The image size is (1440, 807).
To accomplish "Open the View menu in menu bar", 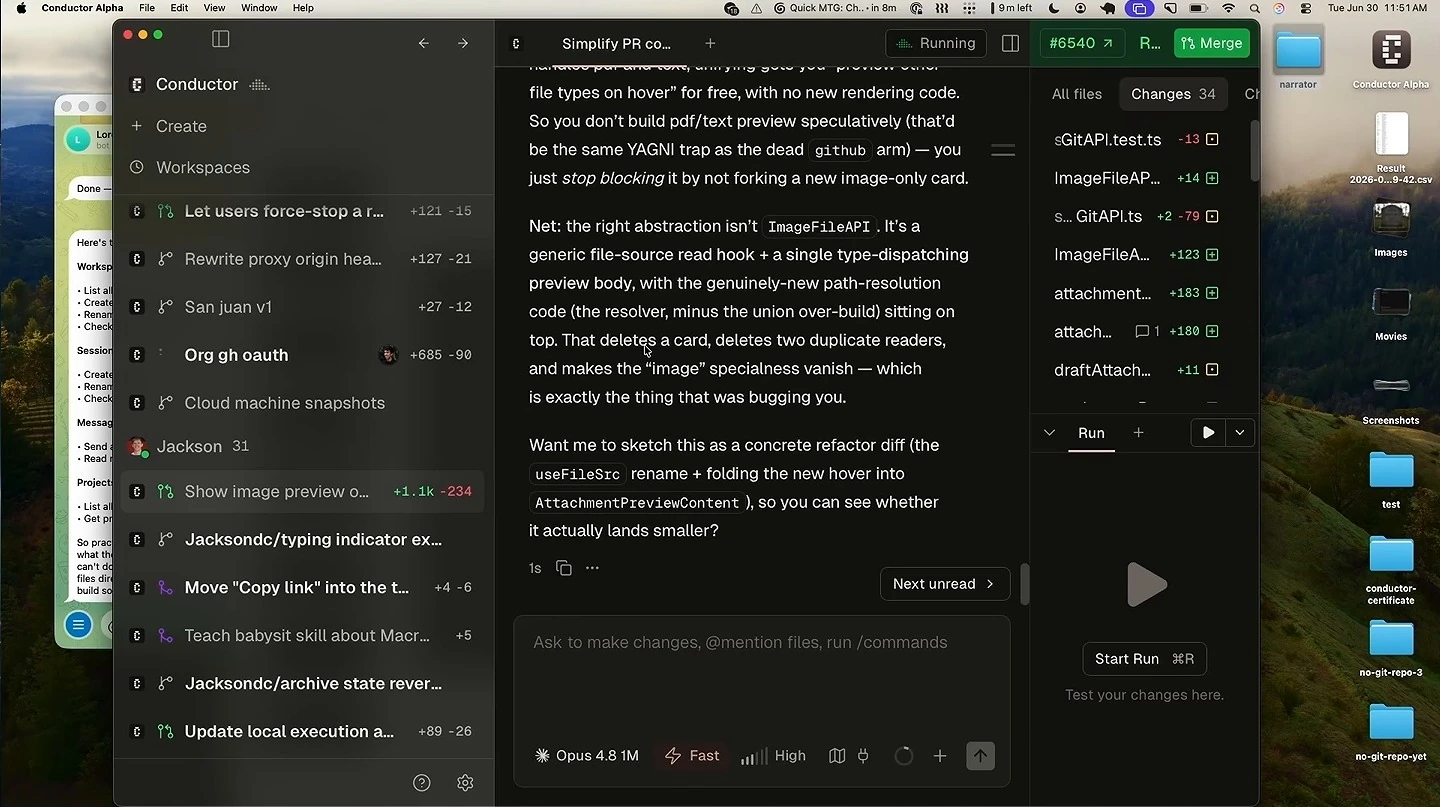I will point(214,8).
